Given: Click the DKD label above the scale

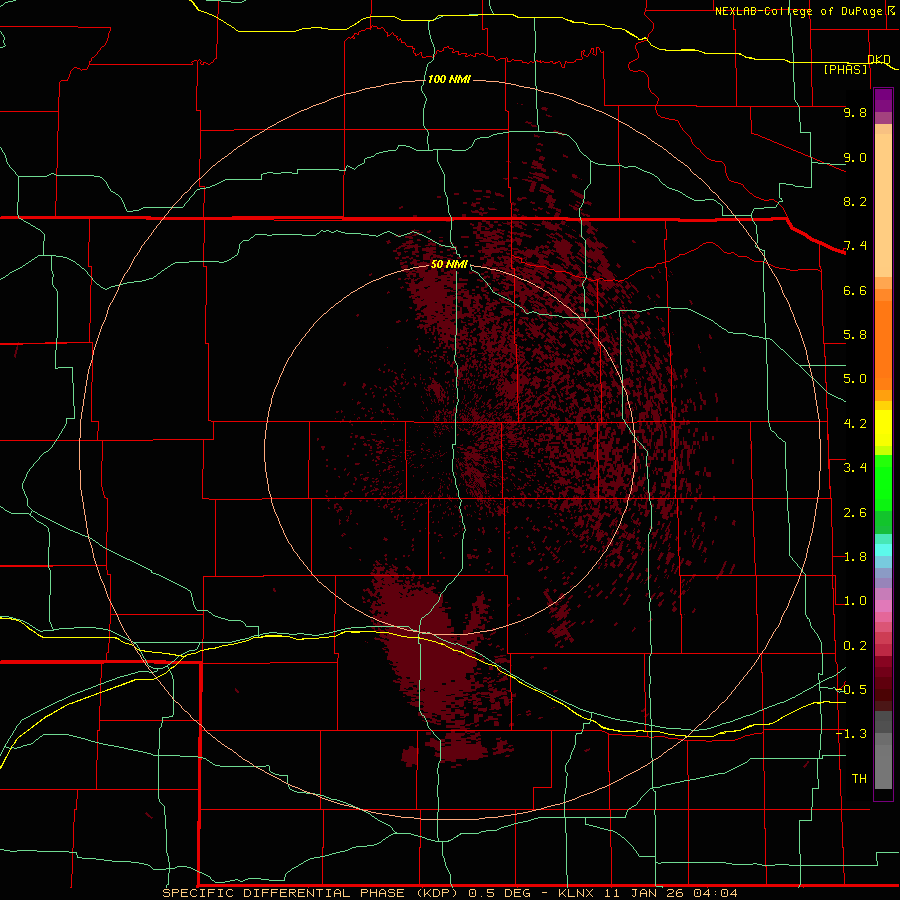Looking at the screenshot, I should pyautogui.click(x=879, y=59).
